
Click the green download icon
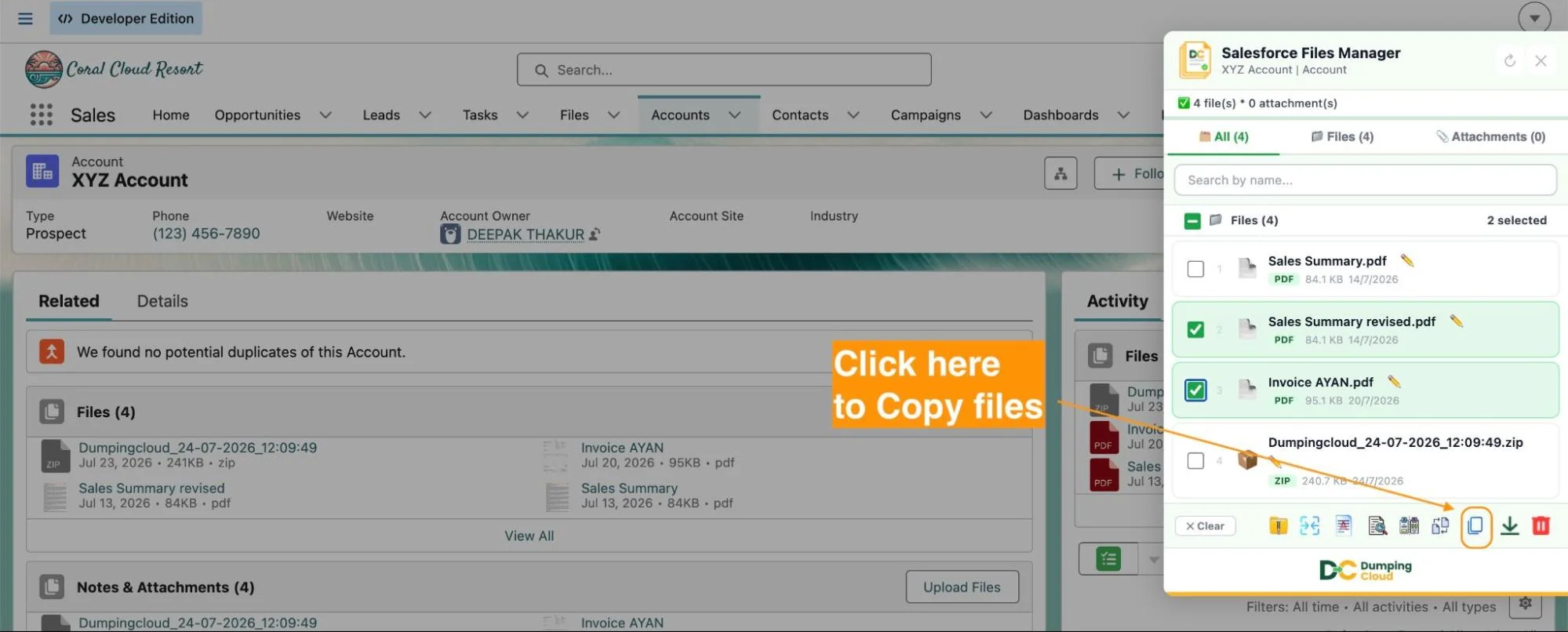(x=1509, y=526)
